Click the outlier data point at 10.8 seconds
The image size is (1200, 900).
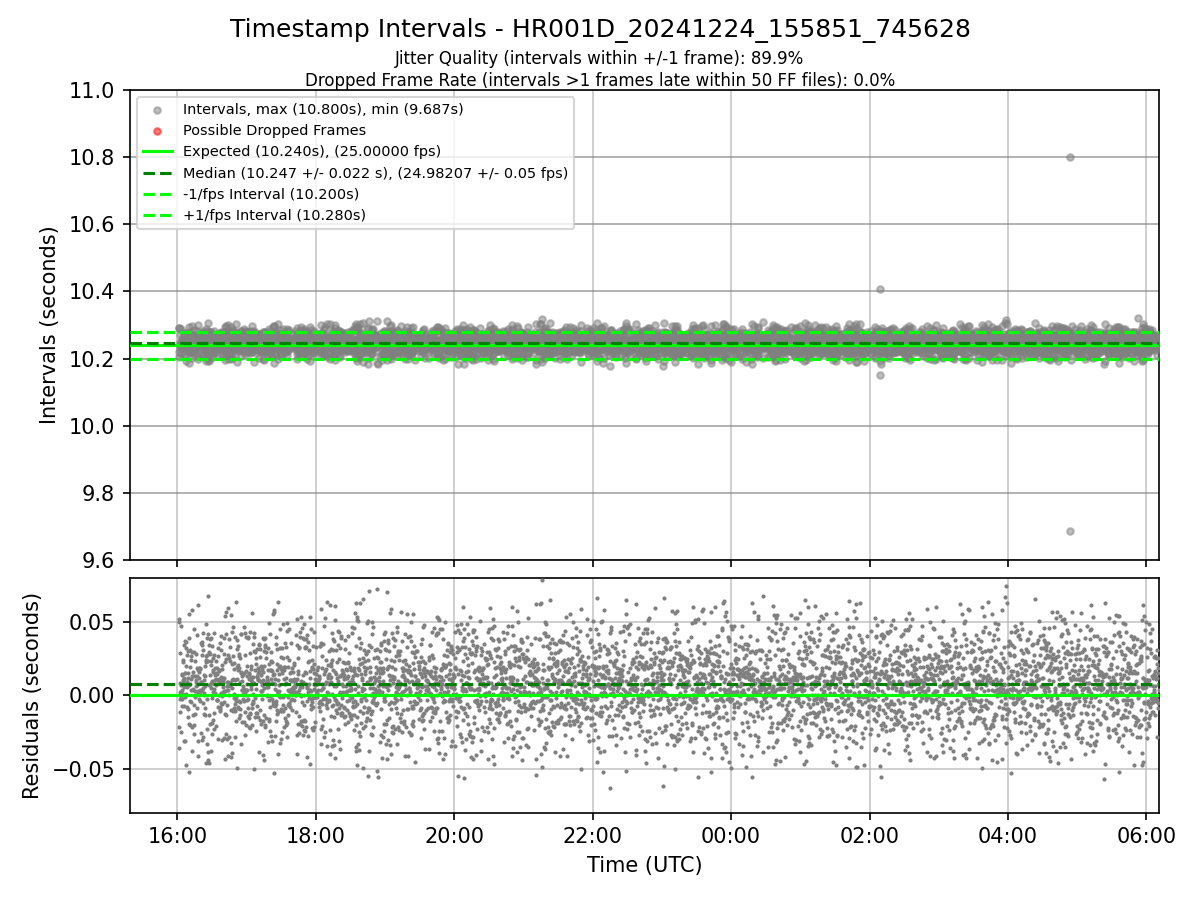(x=1070, y=157)
